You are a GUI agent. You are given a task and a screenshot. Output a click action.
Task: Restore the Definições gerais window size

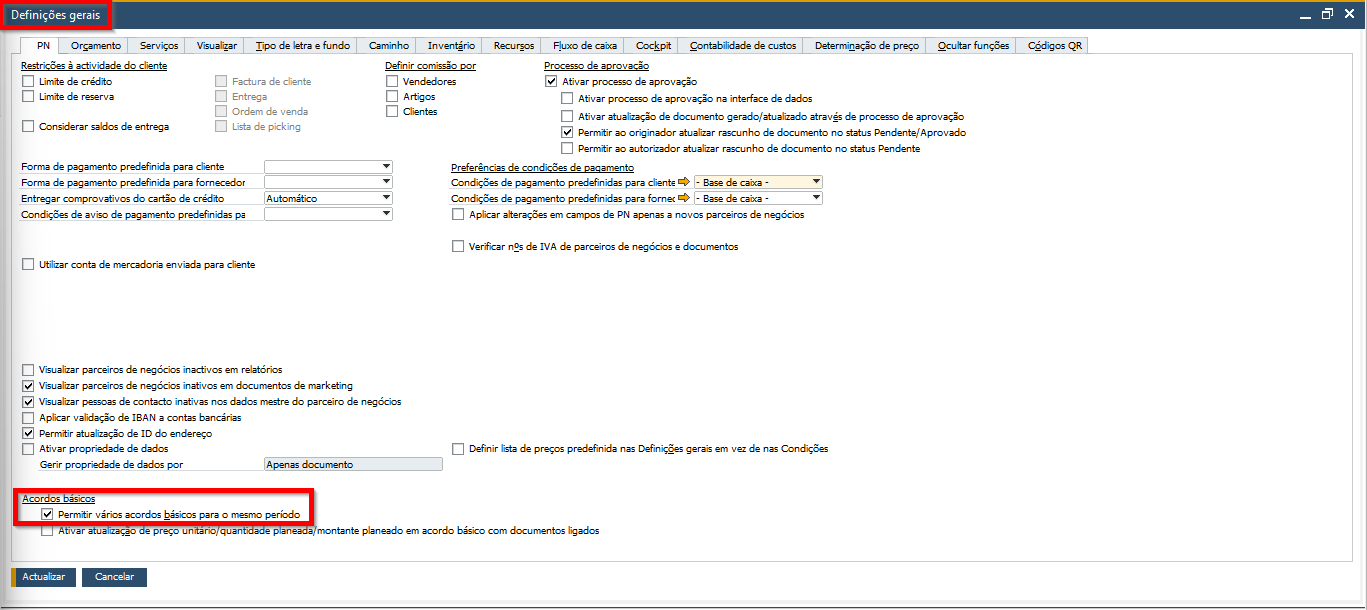coord(1327,13)
